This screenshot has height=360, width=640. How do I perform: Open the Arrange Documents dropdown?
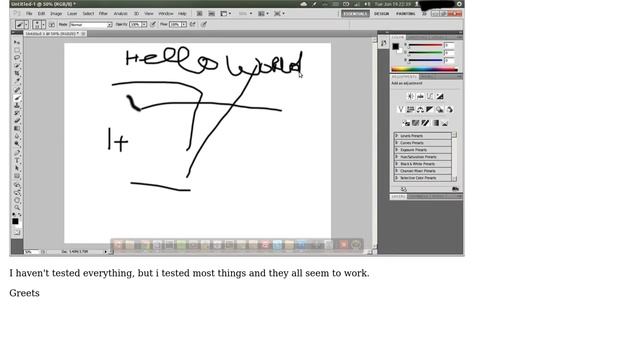pos(263,13)
